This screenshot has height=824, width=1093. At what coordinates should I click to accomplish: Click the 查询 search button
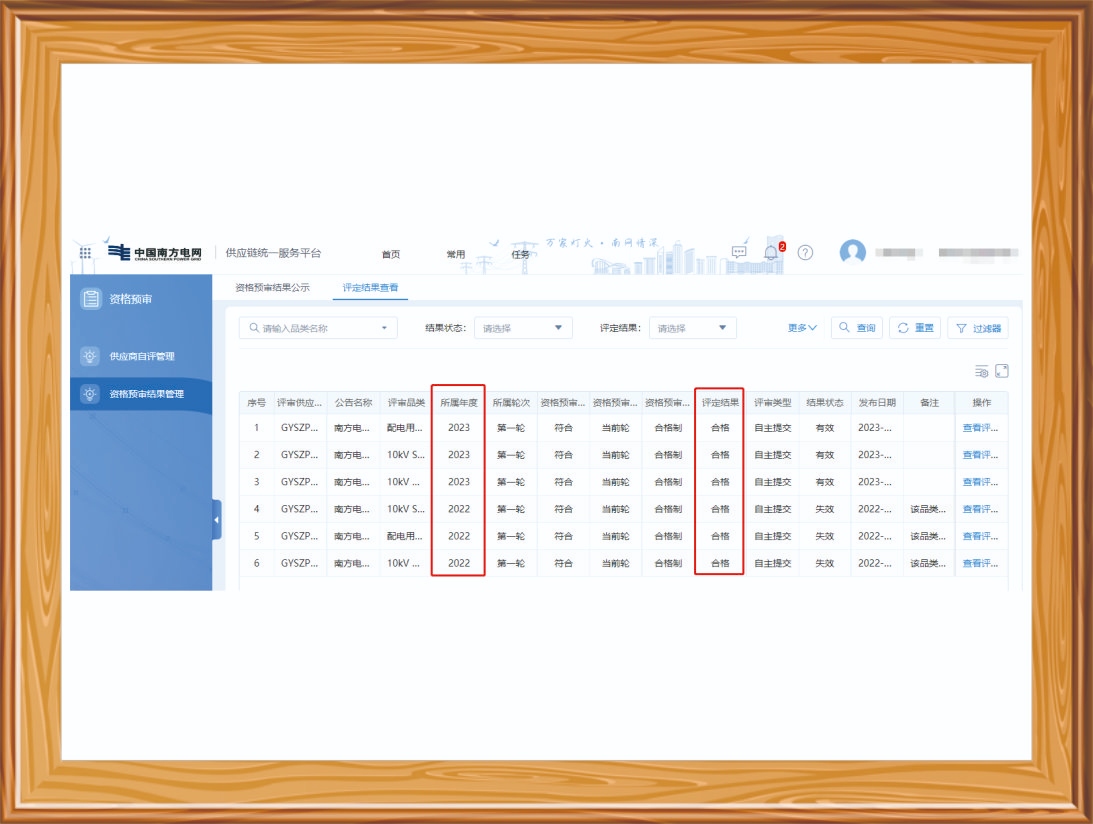pos(857,328)
